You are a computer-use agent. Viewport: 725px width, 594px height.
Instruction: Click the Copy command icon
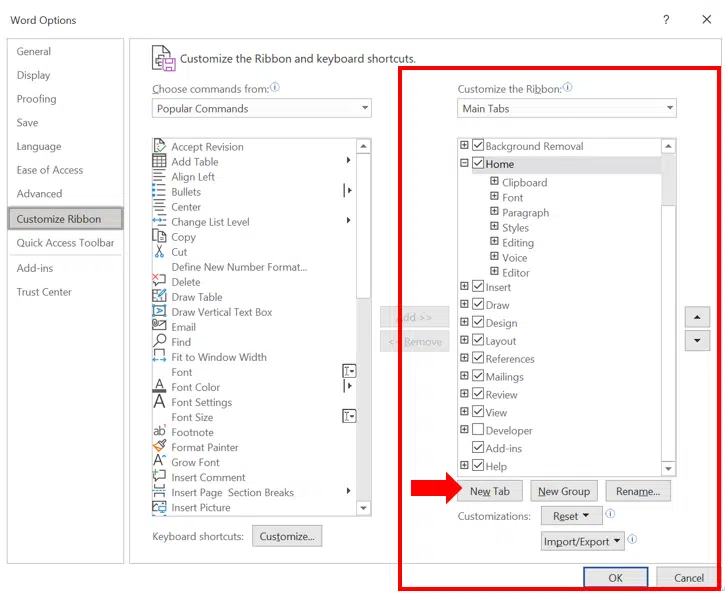click(159, 236)
